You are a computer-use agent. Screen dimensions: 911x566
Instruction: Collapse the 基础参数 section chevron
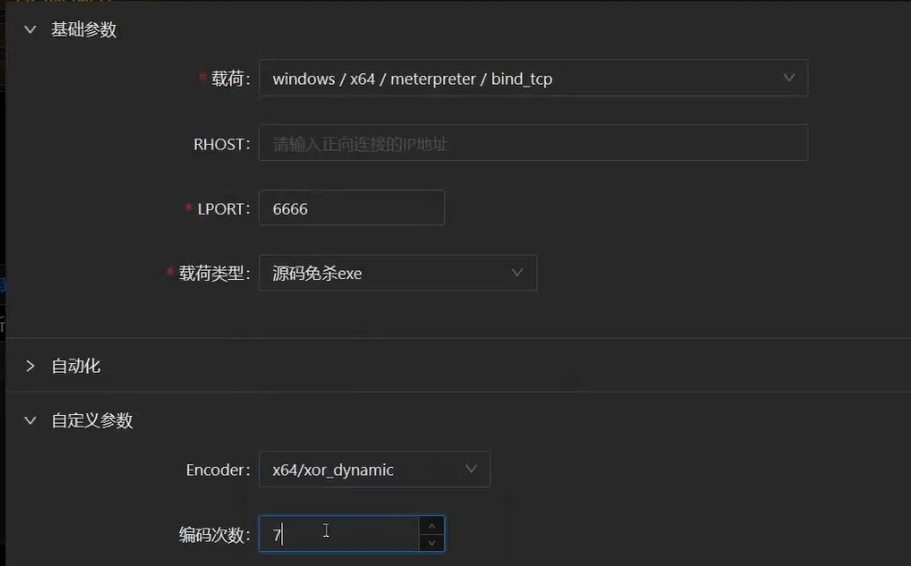coord(30,30)
